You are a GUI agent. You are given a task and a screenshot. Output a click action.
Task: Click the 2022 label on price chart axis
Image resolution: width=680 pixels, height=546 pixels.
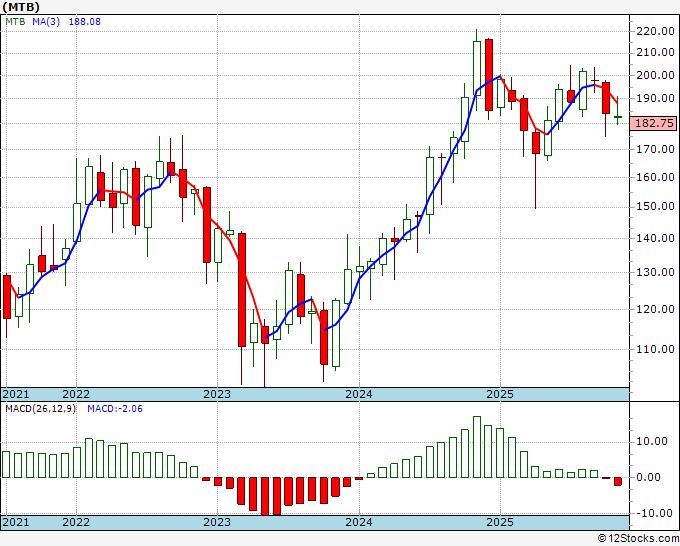point(76,394)
